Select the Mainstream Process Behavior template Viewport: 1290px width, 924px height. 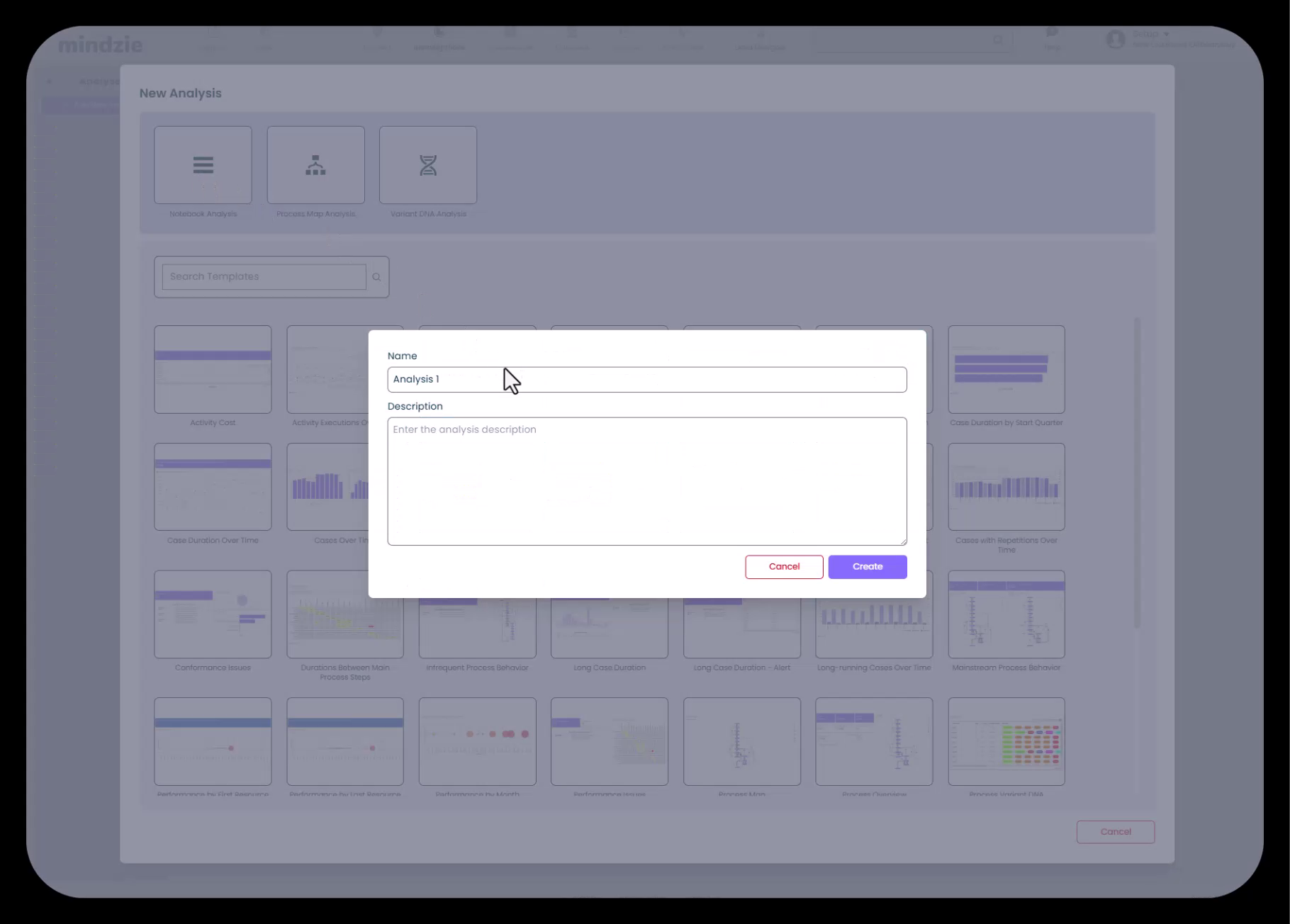(1006, 614)
